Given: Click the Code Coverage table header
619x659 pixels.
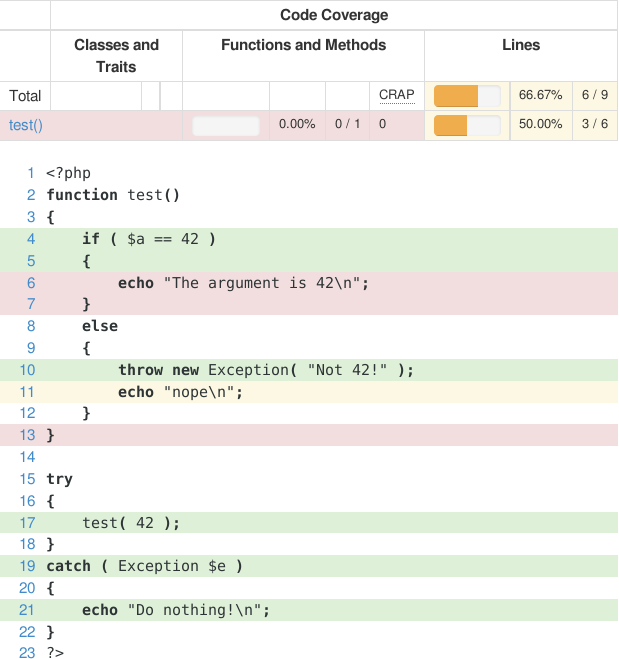Looking at the screenshot, I should [333, 15].
